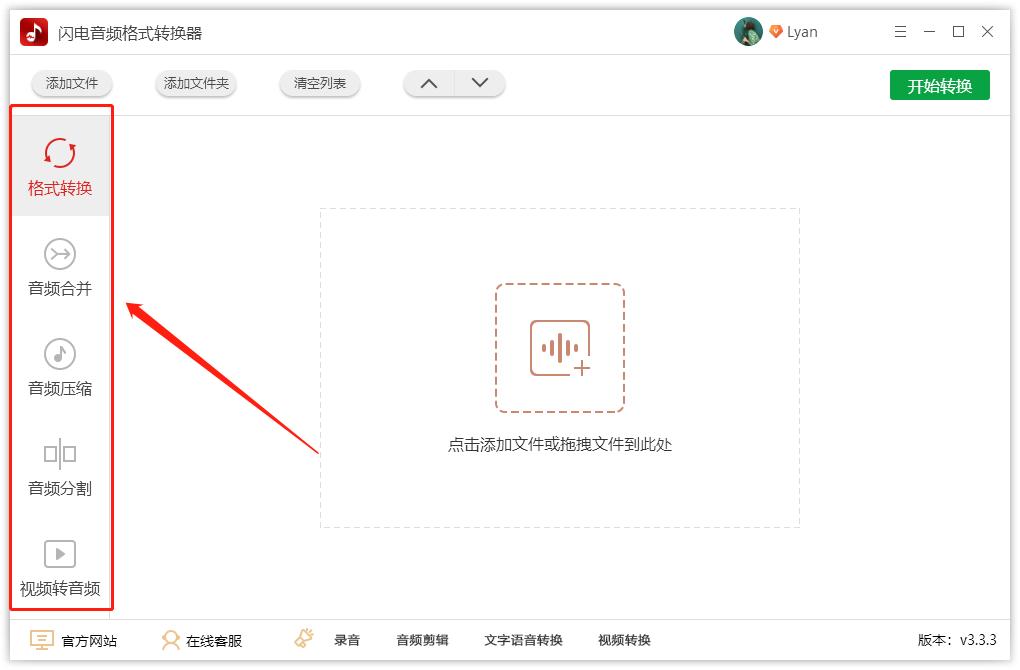Open 音频剪辑 from the bottom menu
This screenshot has height=670, width=1020.
click(421, 640)
